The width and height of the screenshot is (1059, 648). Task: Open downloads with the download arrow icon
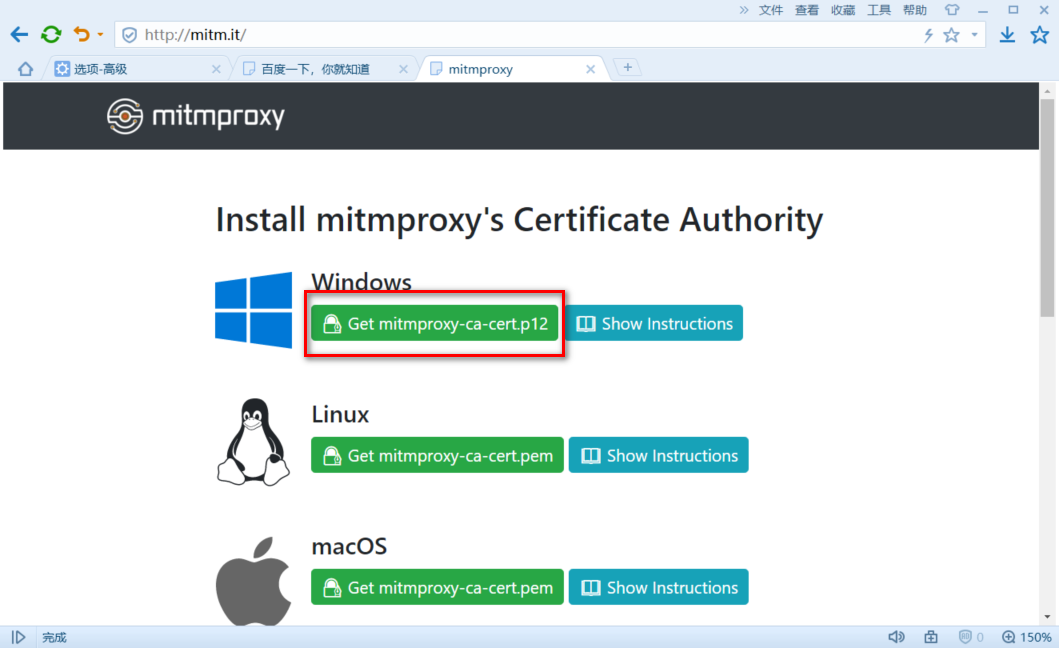click(1007, 35)
